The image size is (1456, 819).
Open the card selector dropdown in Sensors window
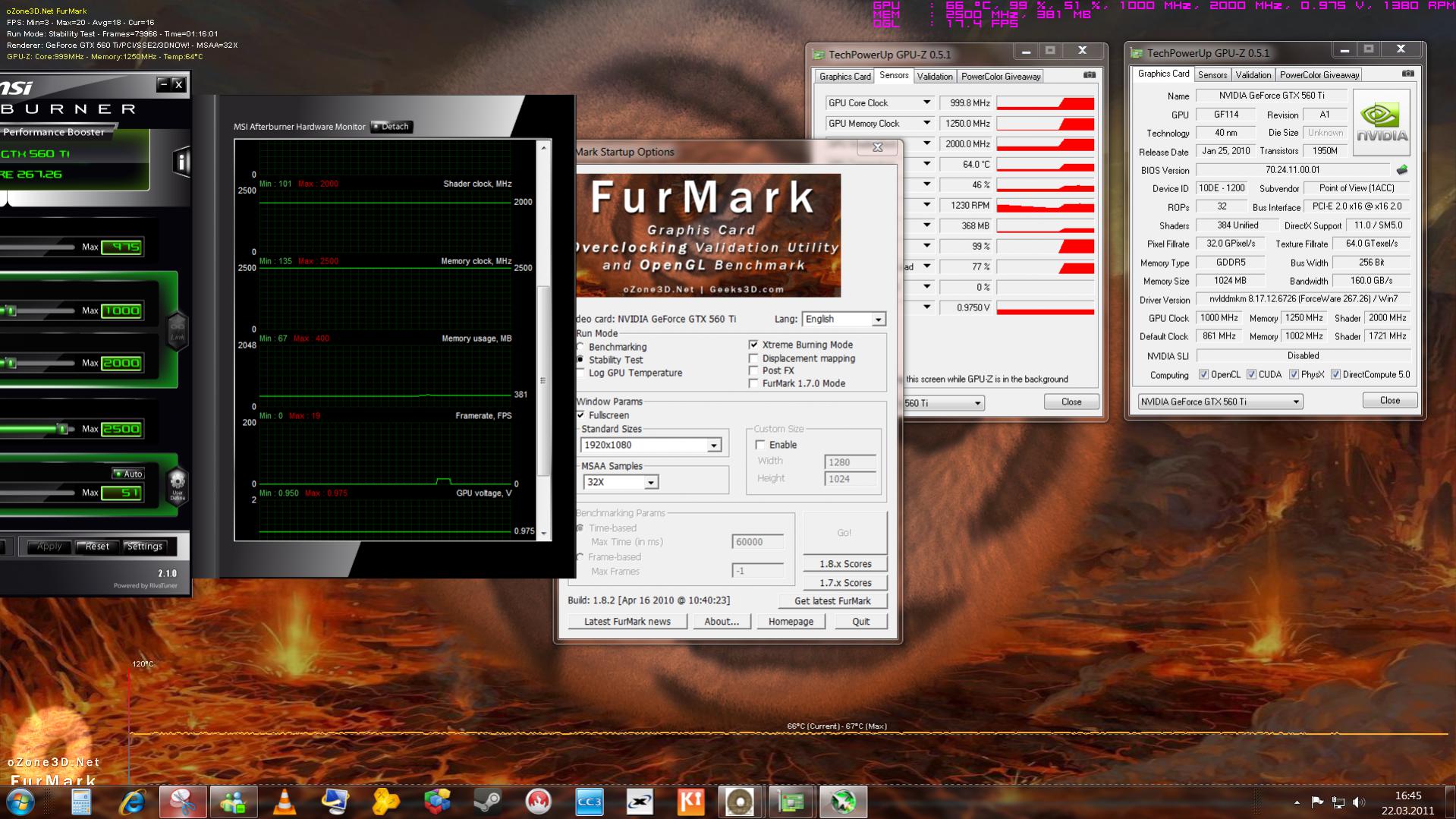coord(977,403)
